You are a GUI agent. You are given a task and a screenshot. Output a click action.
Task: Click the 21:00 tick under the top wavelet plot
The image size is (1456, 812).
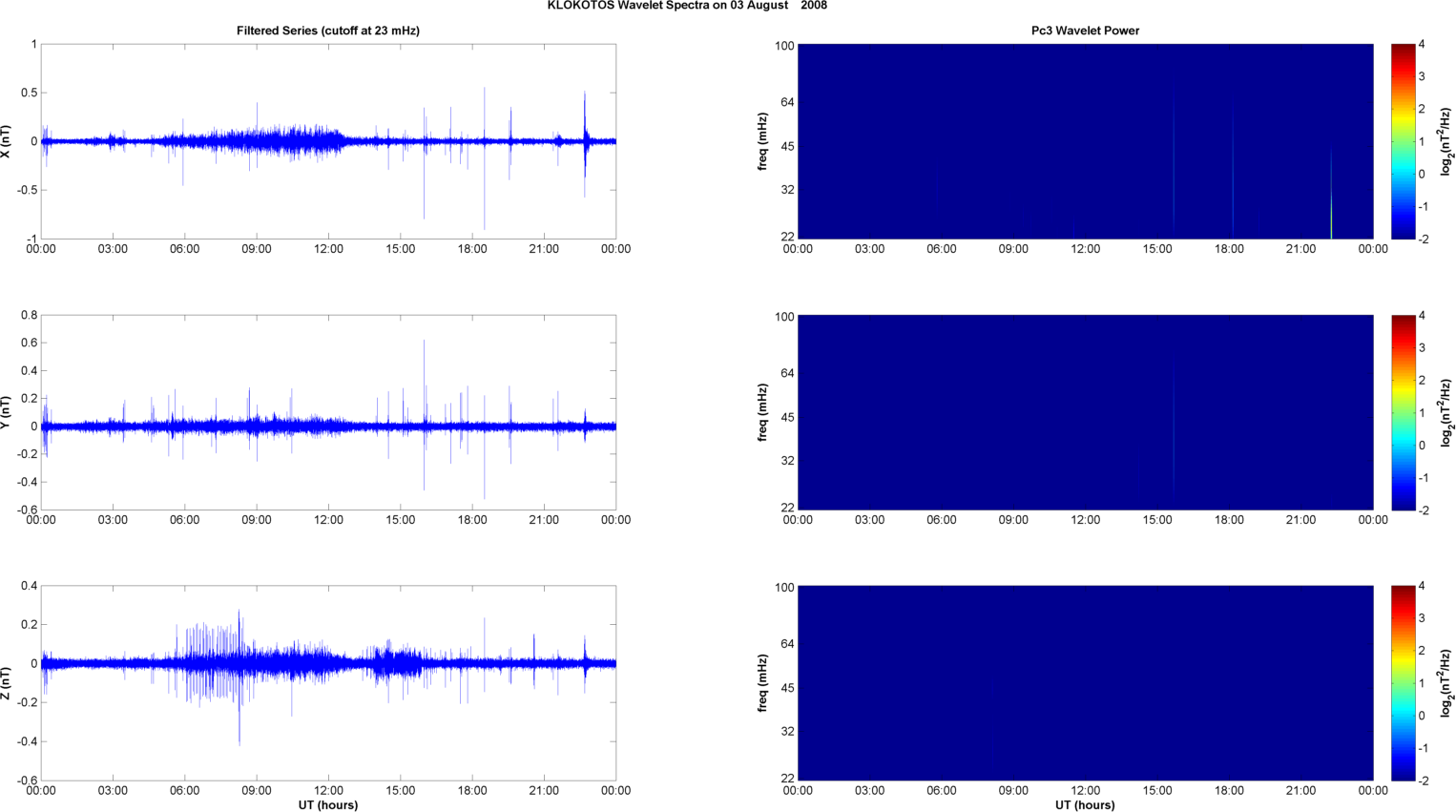1300,249
